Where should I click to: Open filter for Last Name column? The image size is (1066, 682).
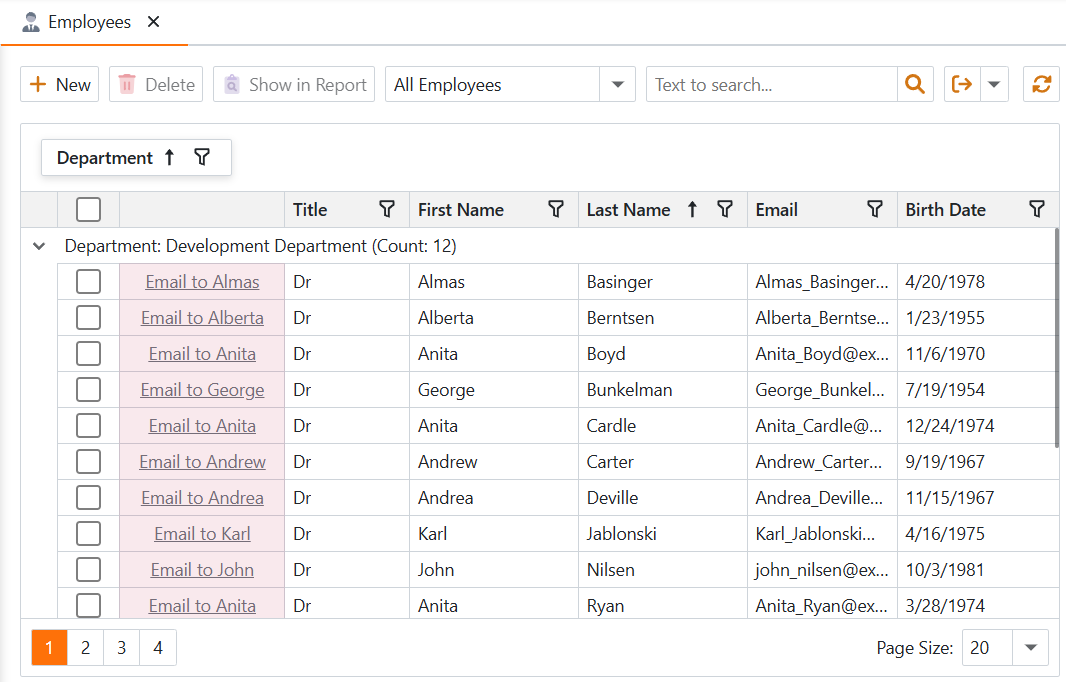(x=725, y=209)
